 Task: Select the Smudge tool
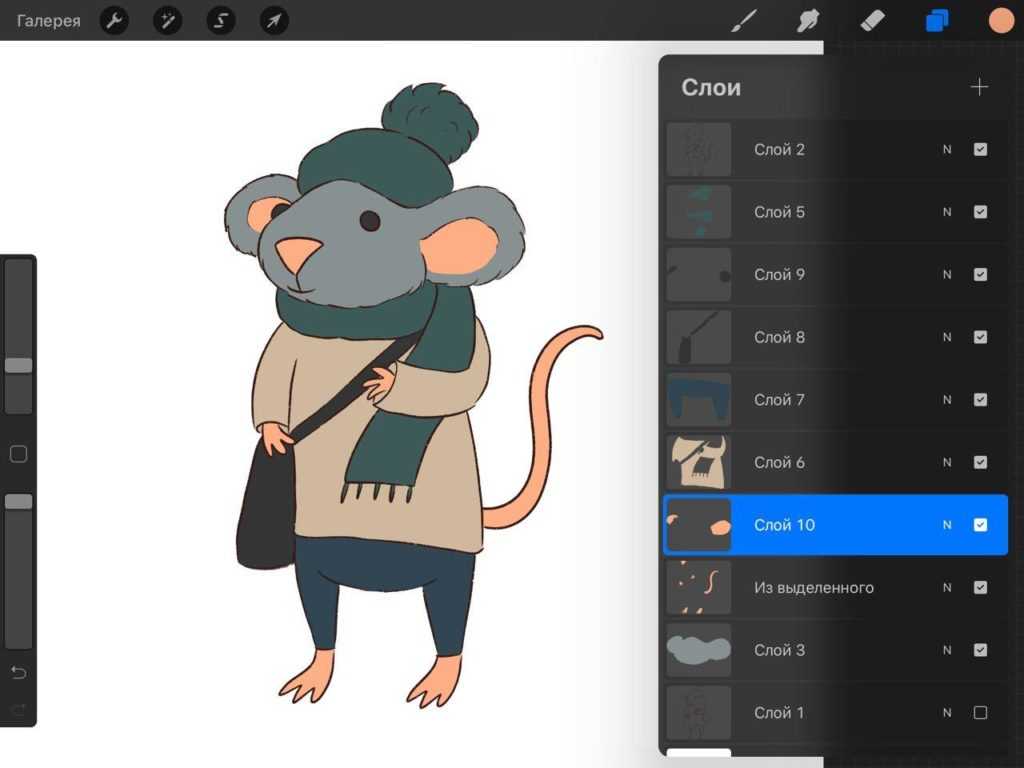pos(808,20)
